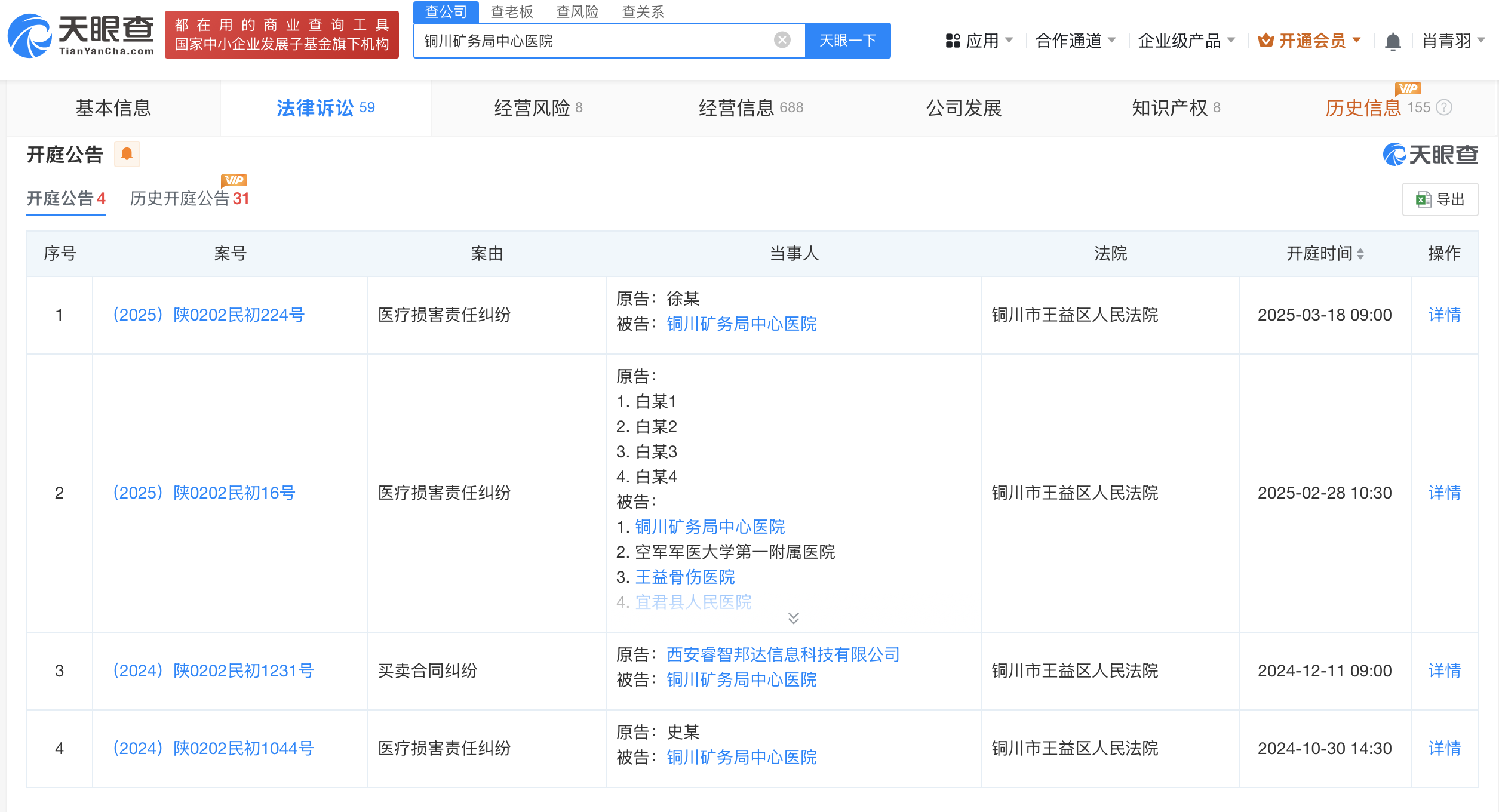Open defendant 宜君县人民医院 link
The height and width of the screenshot is (812, 1499).
click(693, 602)
